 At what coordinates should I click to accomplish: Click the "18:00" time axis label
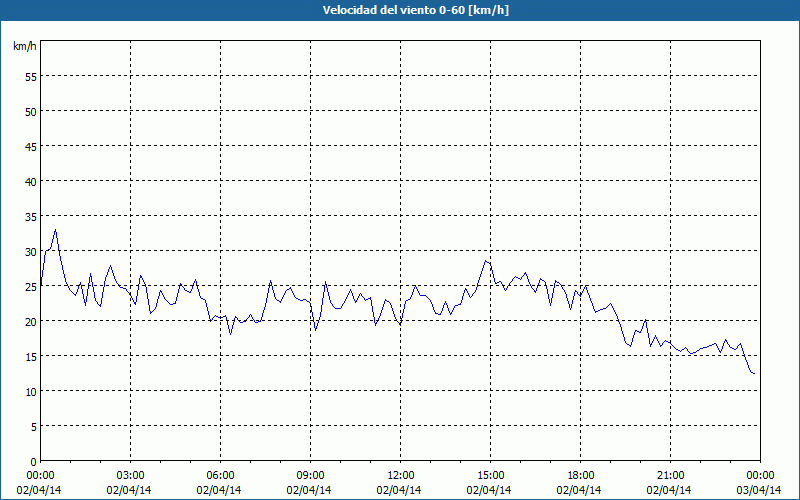(581, 476)
